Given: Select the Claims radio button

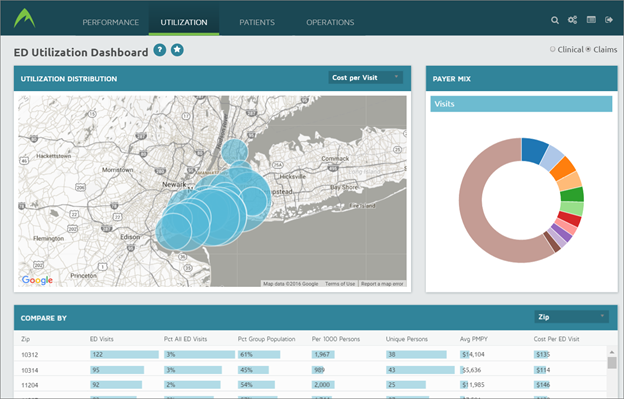Looking at the screenshot, I should [x=588, y=49].
